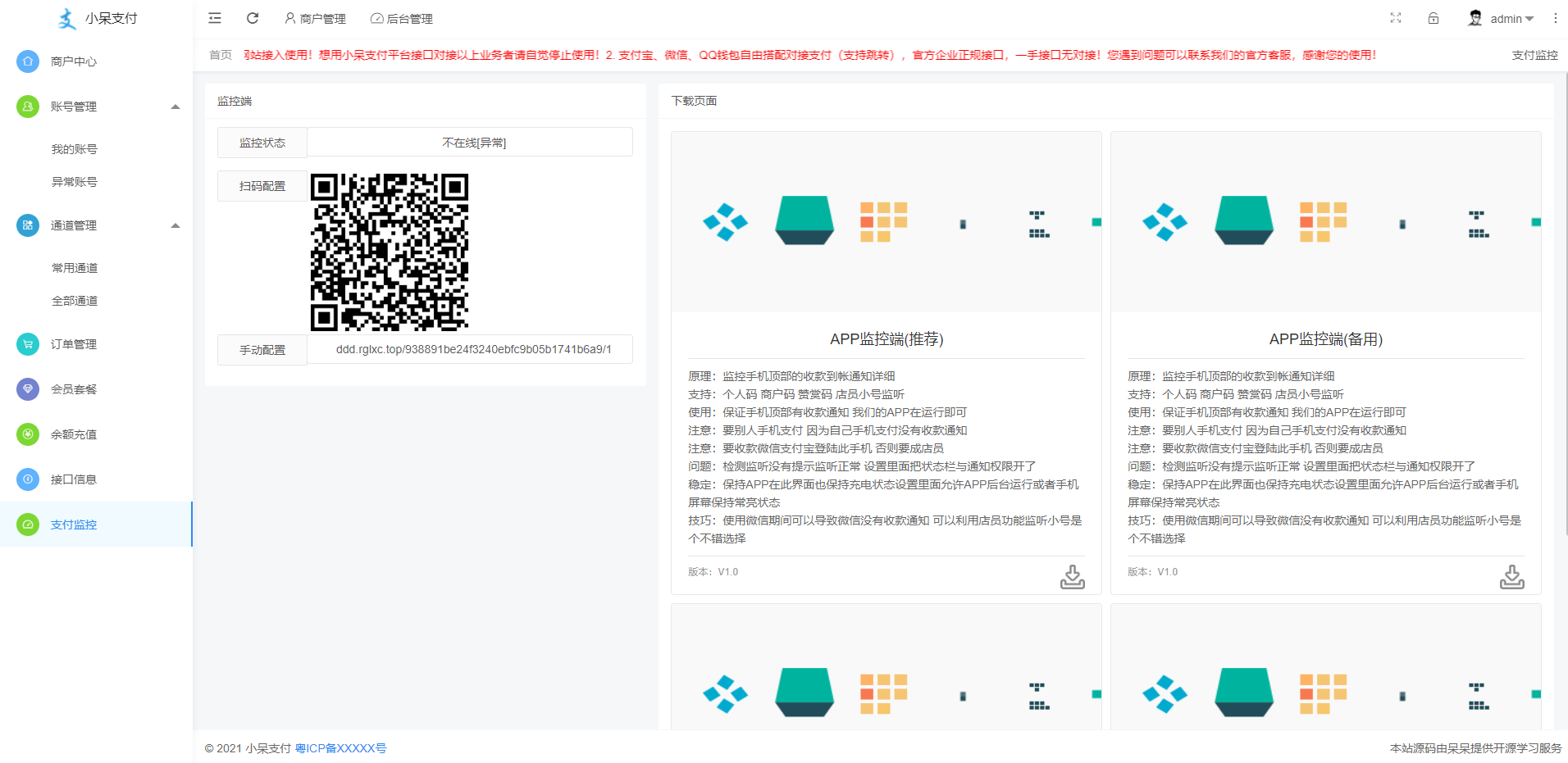Viewport: 1568px width, 763px height.
Task: Click the lock screen icon in the header
Action: pos(1434,18)
